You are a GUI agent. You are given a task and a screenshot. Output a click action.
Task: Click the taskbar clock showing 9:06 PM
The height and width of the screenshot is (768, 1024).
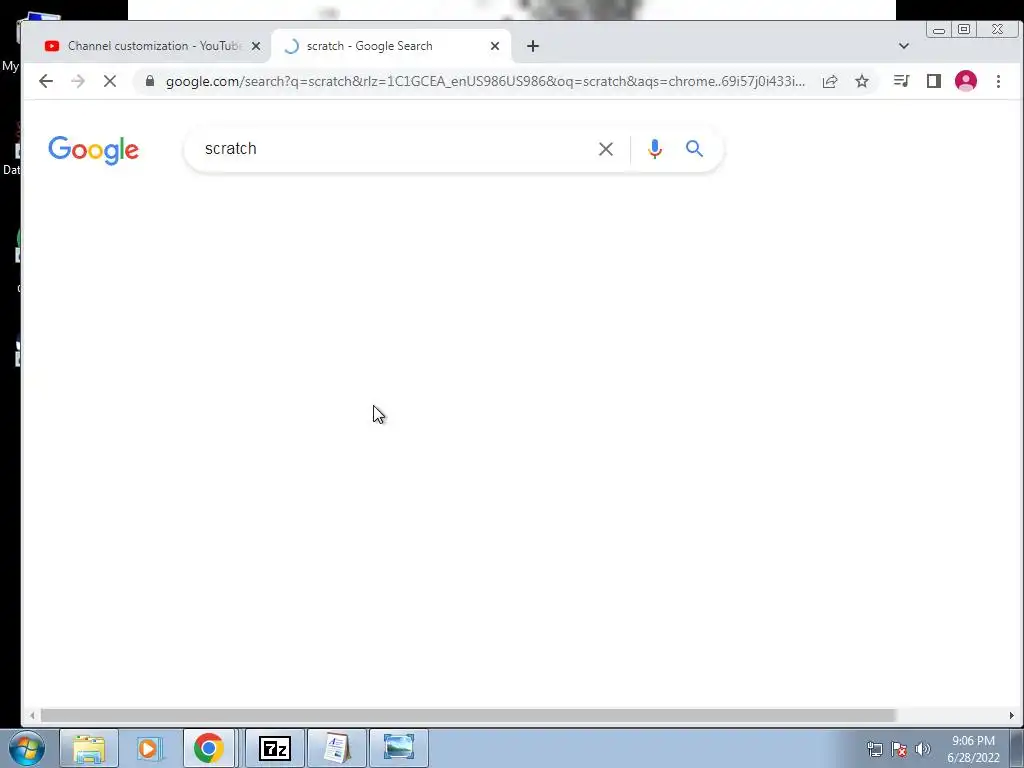[973, 749]
